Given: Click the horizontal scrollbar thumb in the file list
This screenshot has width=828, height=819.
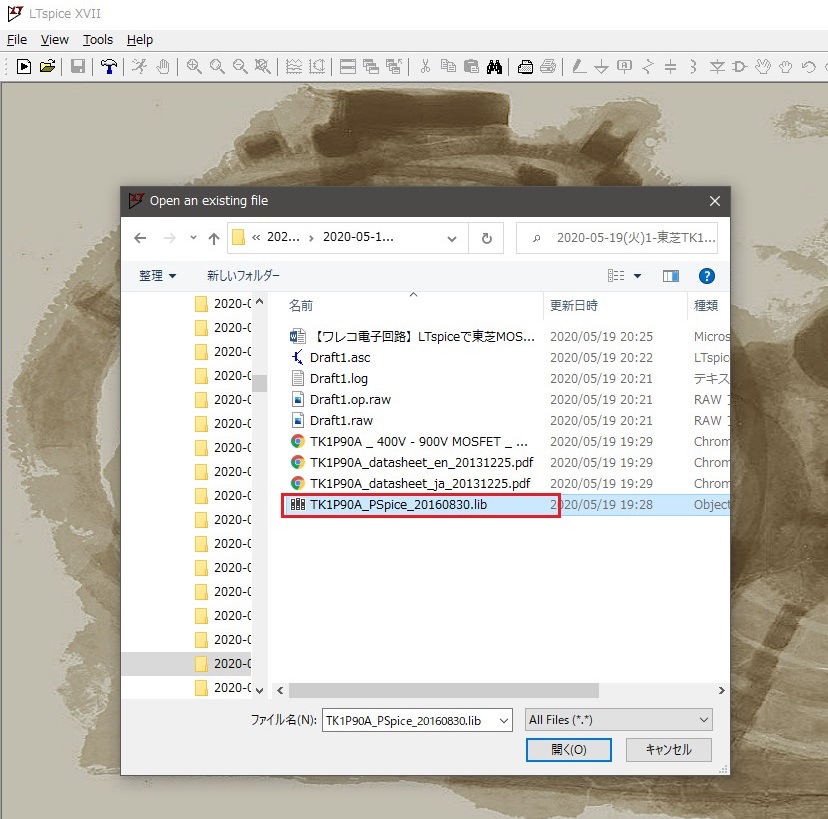Looking at the screenshot, I should tap(444, 690).
